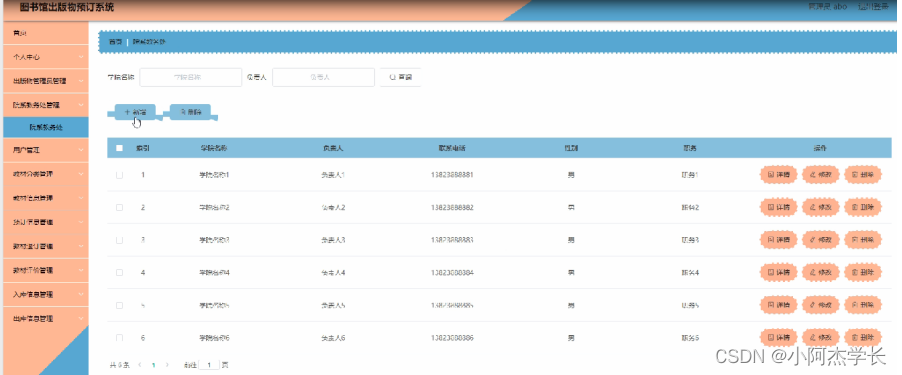Open 详情 for row 学院名称6
Viewport: 902px width, 375px height.
[x=778, y=338]
